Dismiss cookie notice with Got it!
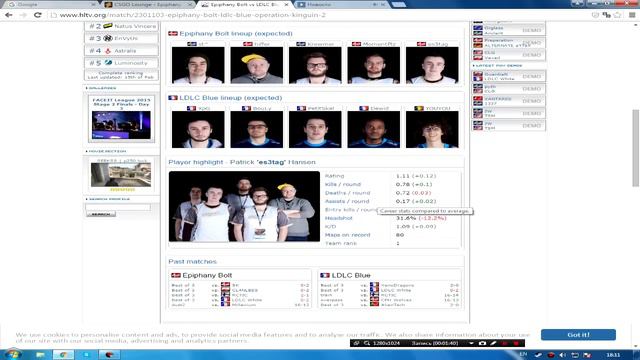 tap(578, 335)
